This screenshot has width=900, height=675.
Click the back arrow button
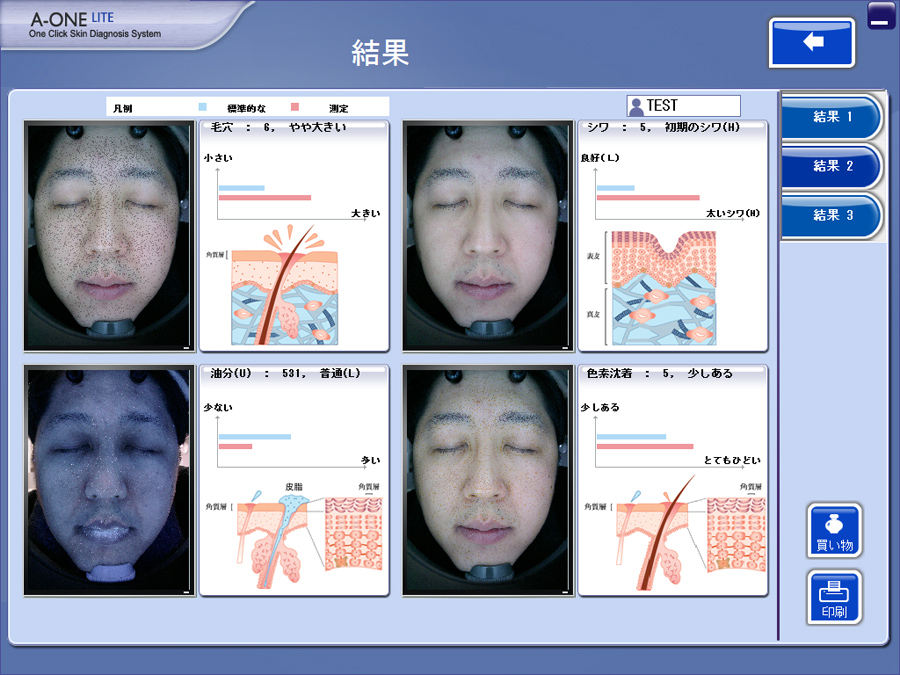[x=812, y=43]
